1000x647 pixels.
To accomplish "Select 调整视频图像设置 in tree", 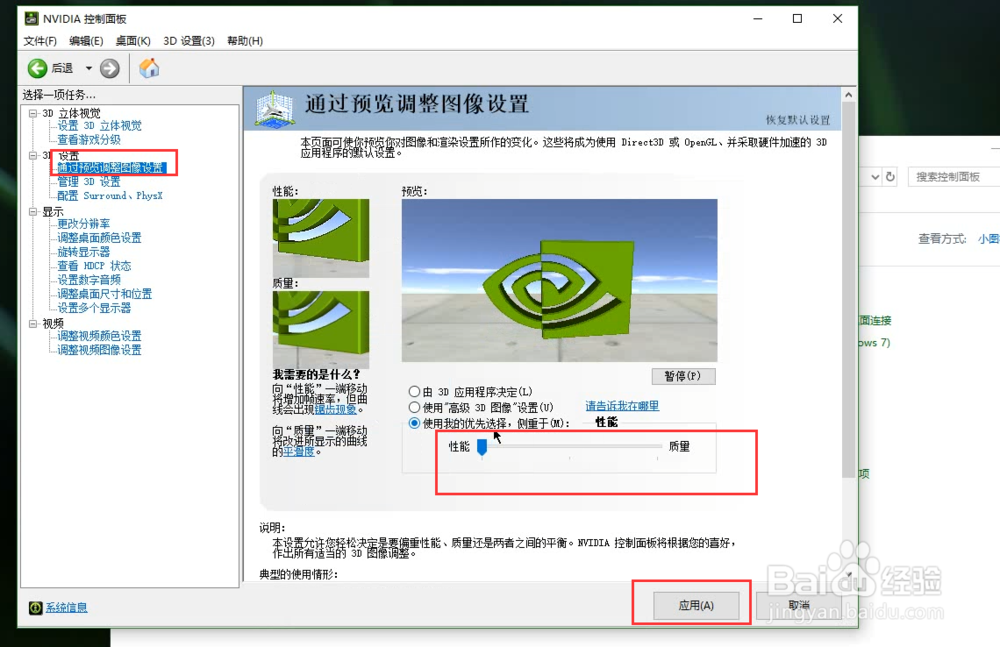I will pos(99,350).
